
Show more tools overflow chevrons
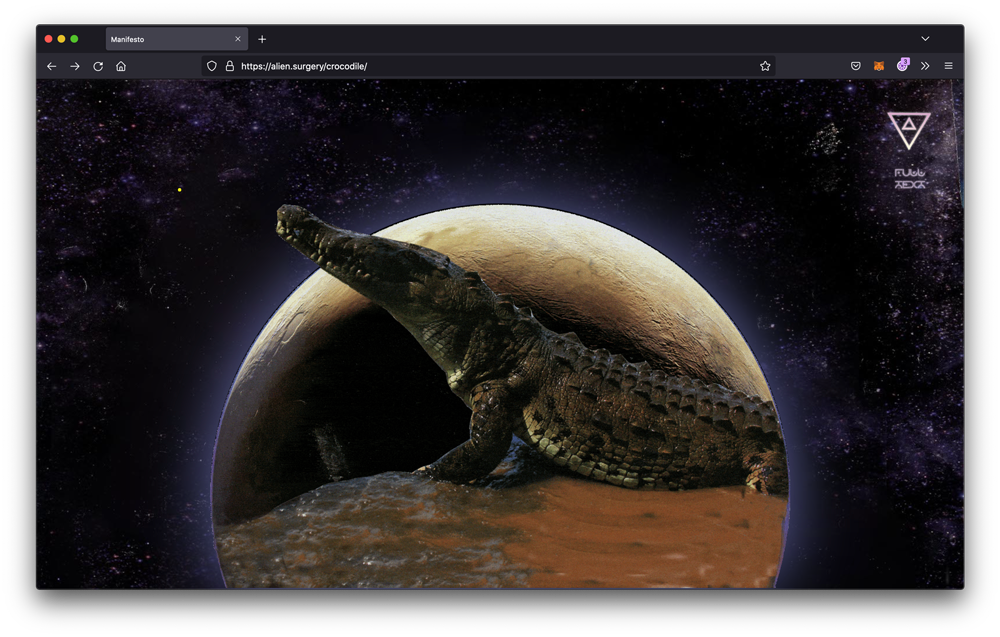click(x=925, y=66)
